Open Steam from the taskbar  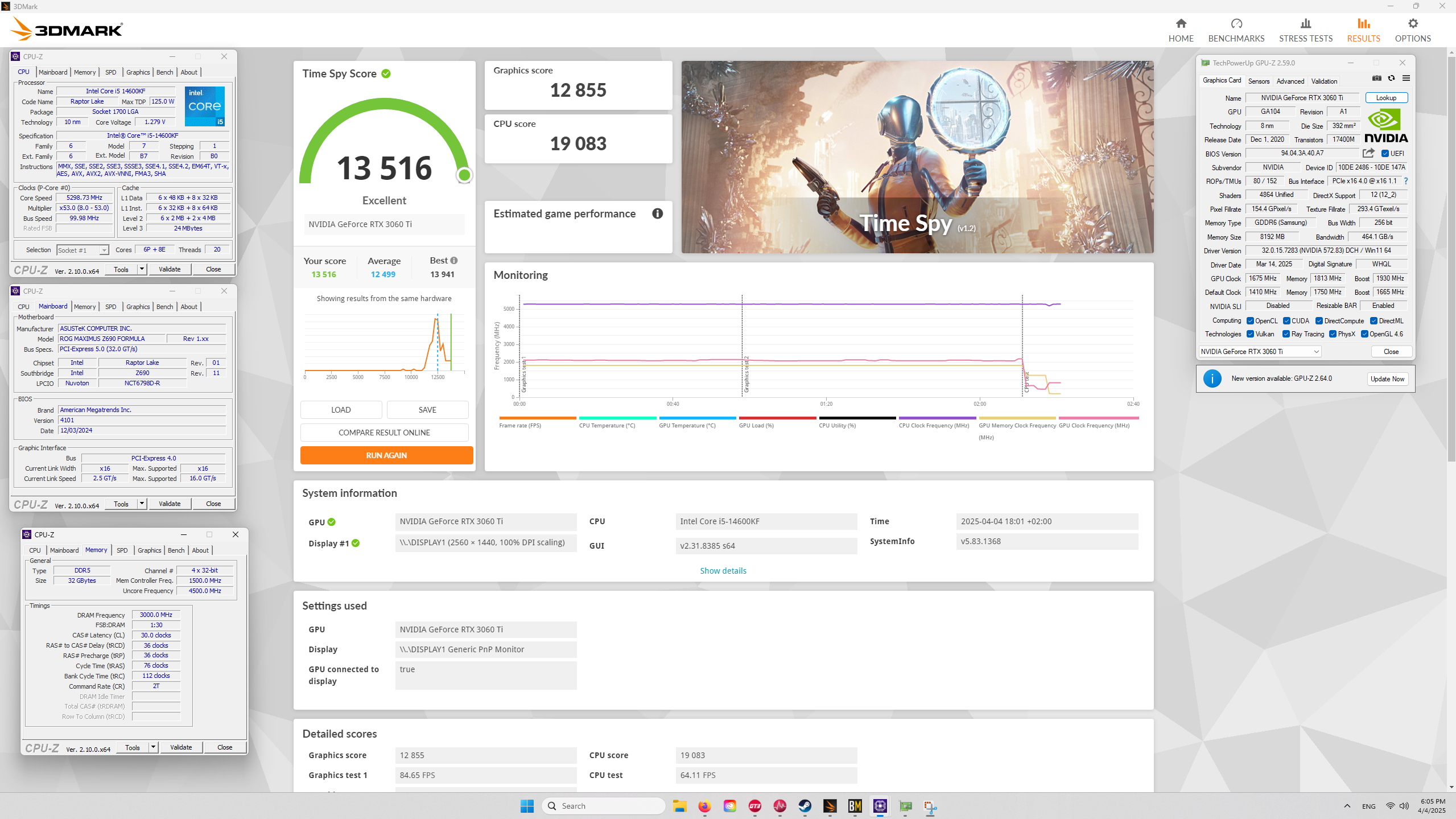[805, 806]
